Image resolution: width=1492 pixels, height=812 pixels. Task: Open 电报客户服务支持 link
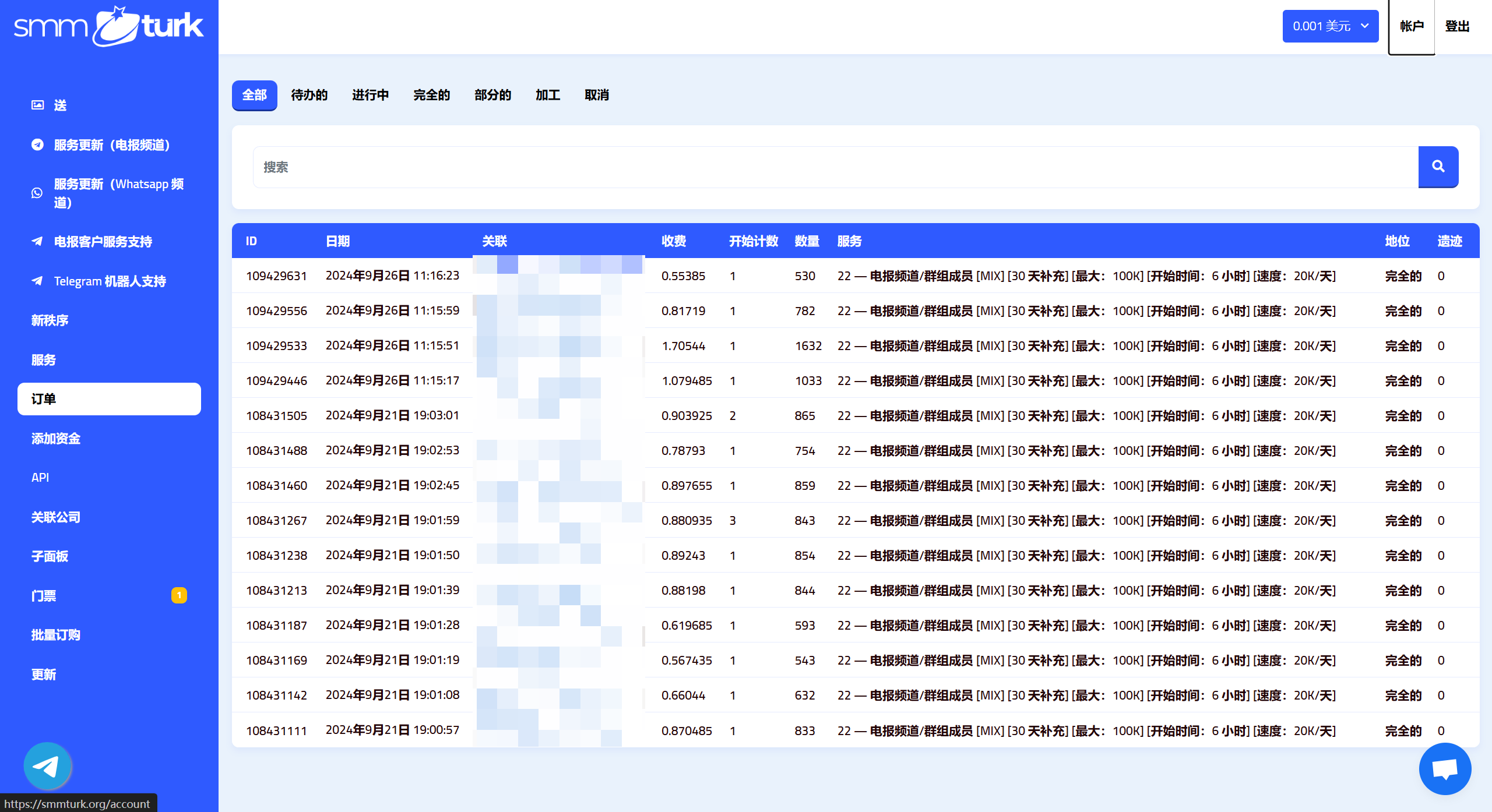pos(103,242)
